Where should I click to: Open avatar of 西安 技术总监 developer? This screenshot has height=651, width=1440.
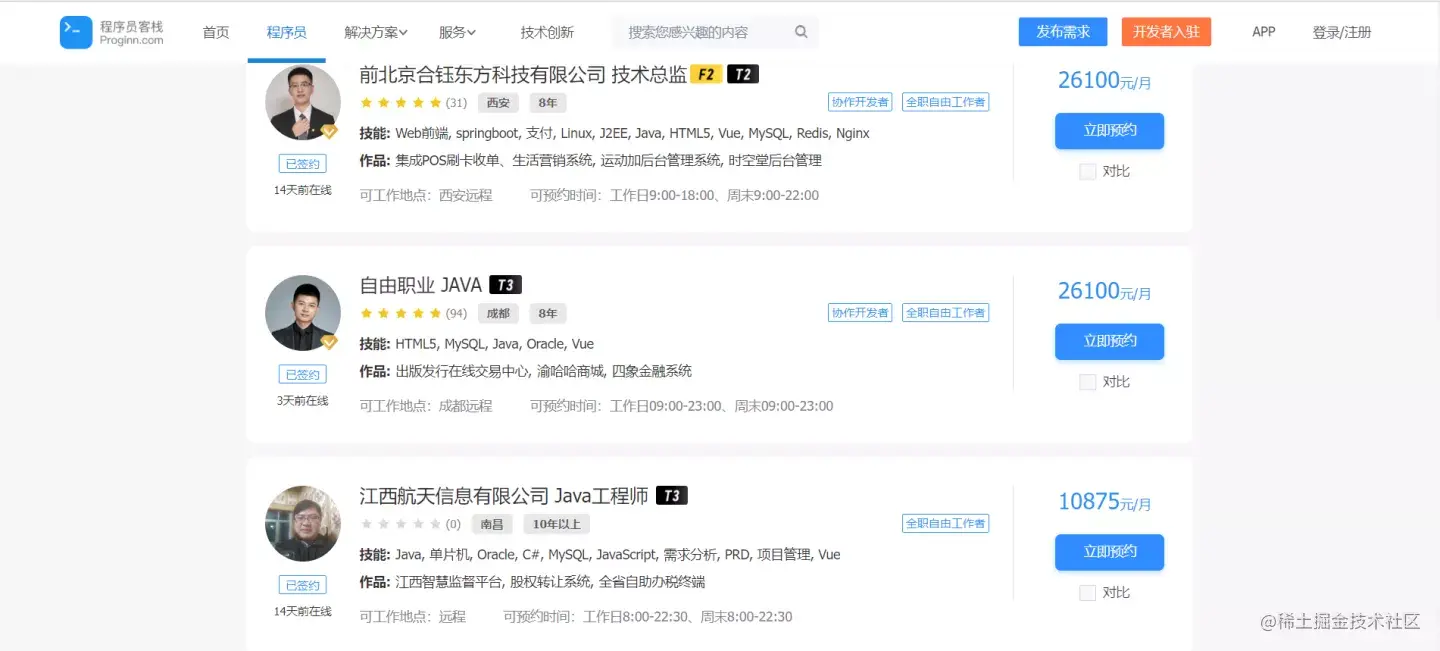303,103
